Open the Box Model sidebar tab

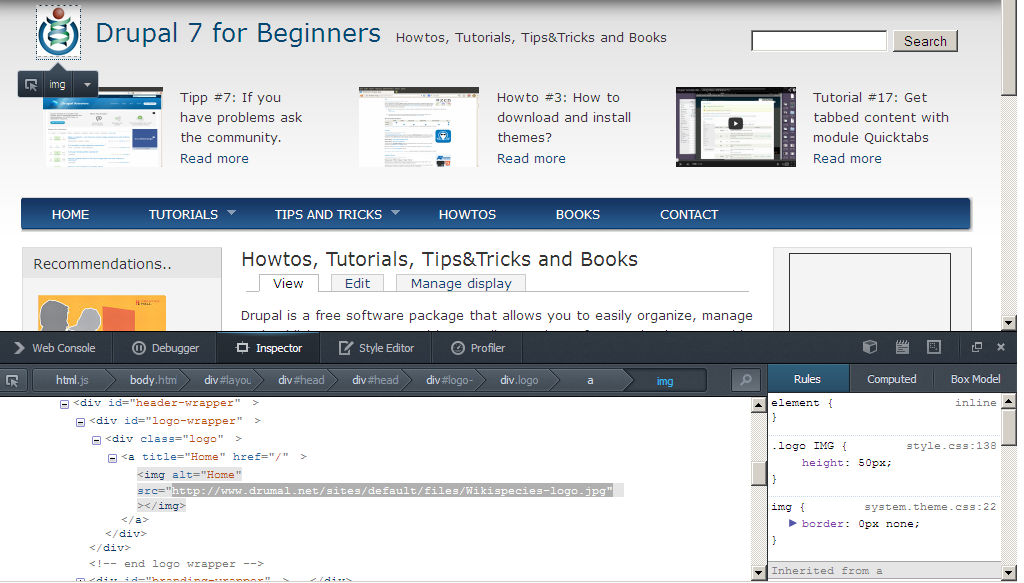click(x=975, y=379)
